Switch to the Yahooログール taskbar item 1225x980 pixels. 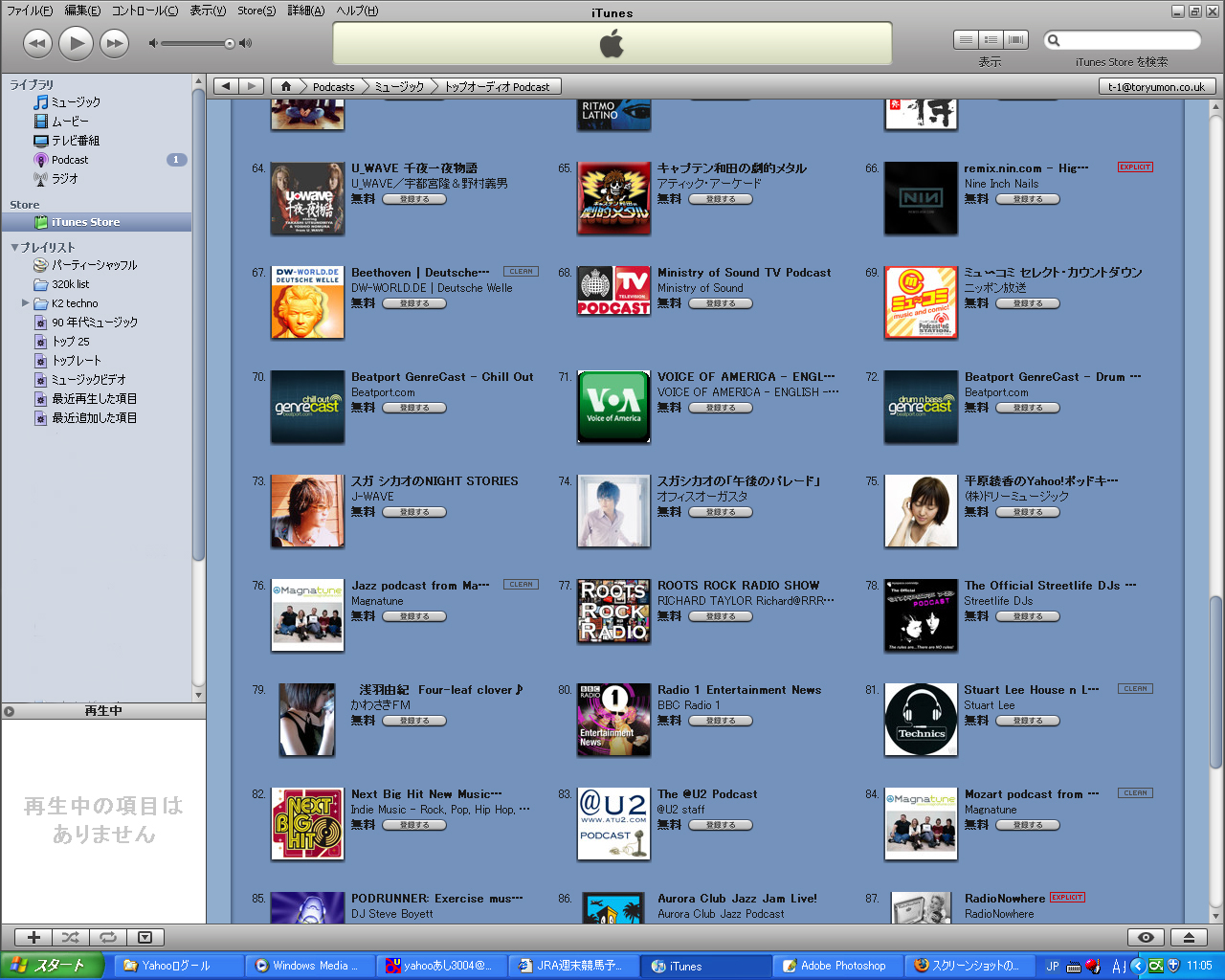point(177,966)
